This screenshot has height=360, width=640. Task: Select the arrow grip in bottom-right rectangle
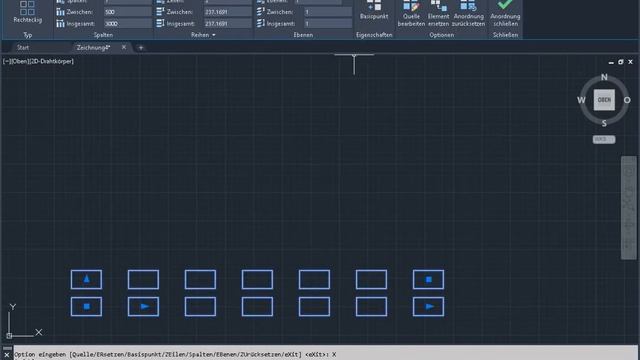point(429,306)
